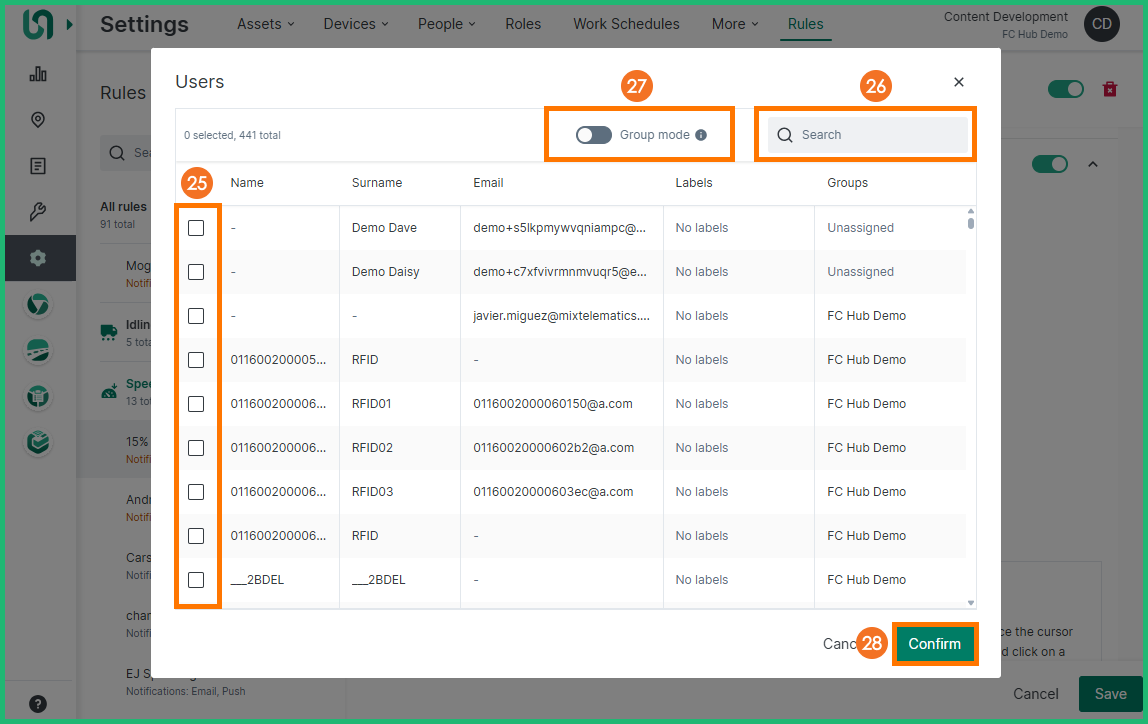Open the wrench maintenance sidebar icon

tap(38, 212)
